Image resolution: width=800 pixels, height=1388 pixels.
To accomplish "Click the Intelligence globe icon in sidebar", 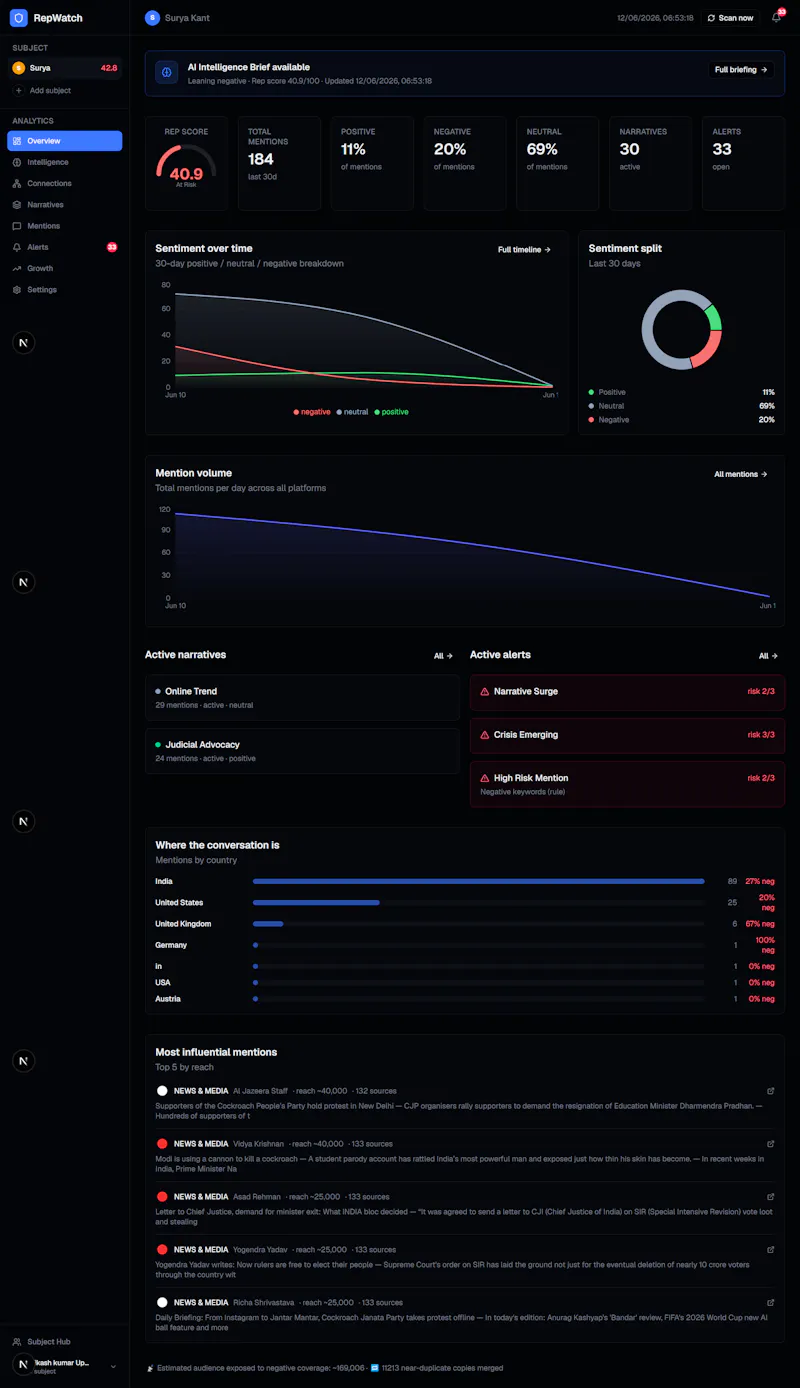I will [17, 162].
